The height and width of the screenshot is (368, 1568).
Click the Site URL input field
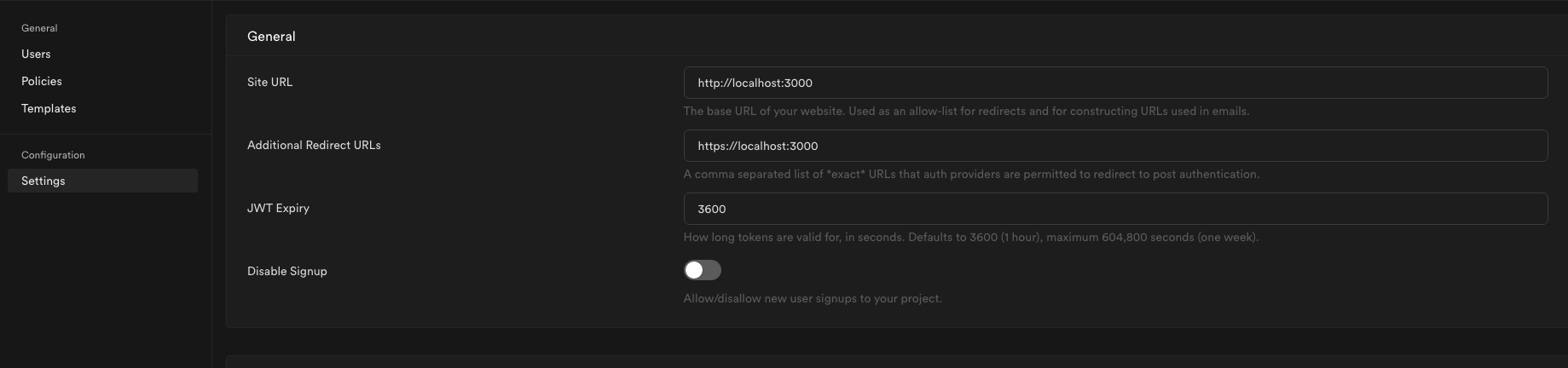coord(1115,83)
